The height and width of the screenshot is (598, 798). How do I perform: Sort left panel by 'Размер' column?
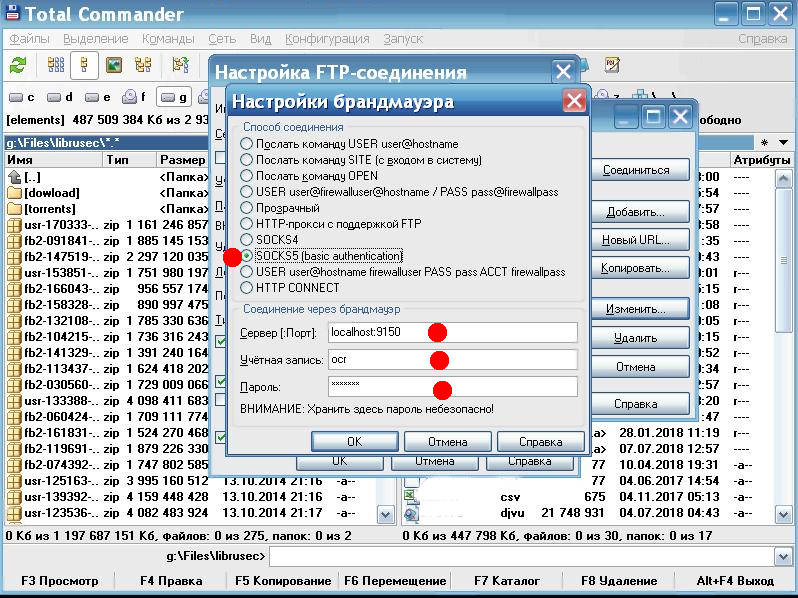183,160
